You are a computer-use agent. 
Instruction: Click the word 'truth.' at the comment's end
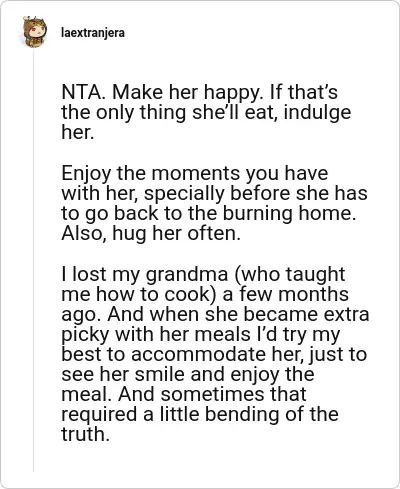(85, 434)
